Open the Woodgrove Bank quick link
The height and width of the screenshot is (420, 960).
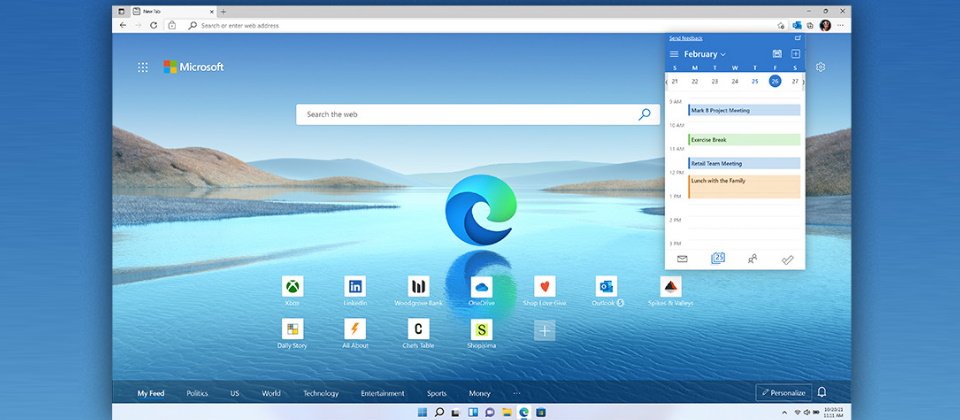(419, 286)
